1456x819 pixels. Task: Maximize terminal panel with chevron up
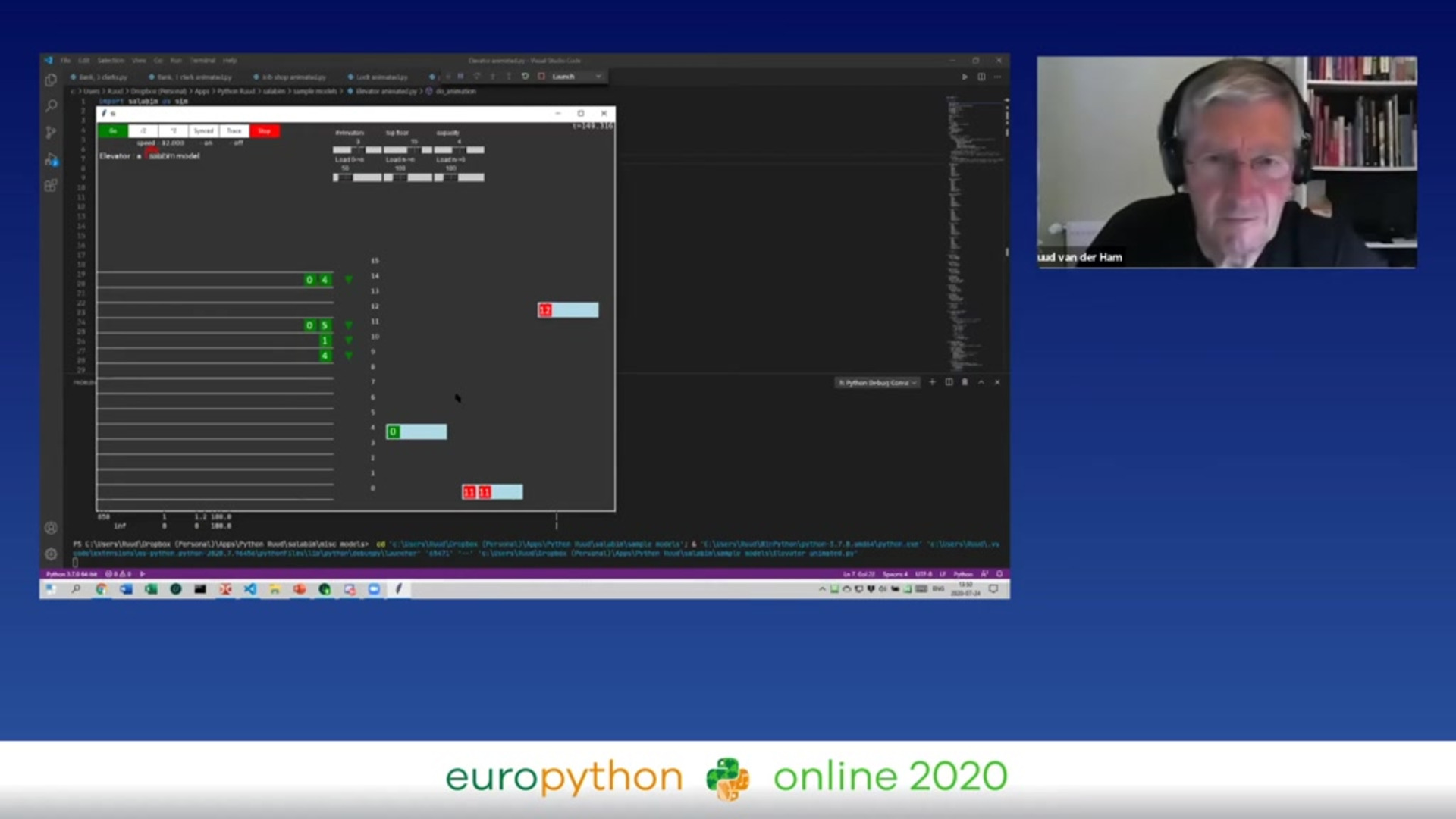coord(981,382)
